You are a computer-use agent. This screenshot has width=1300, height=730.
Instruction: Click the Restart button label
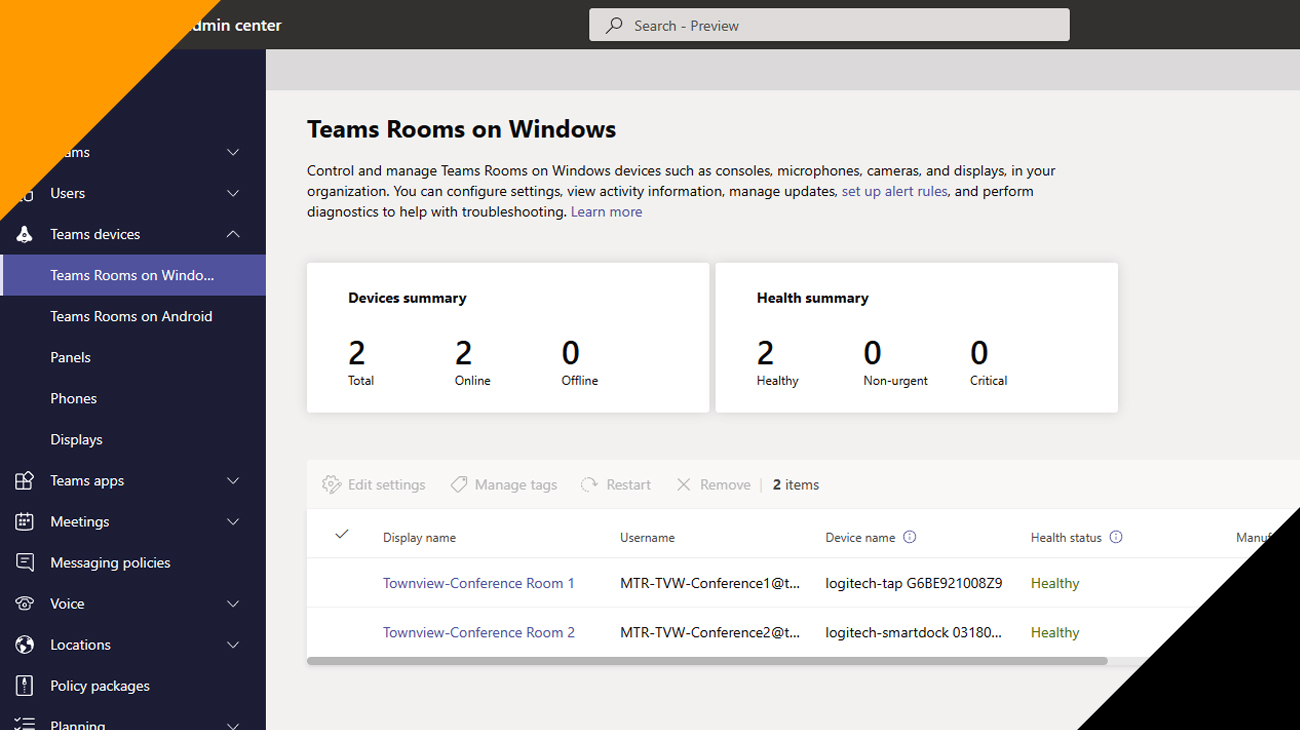pos(628,485)
